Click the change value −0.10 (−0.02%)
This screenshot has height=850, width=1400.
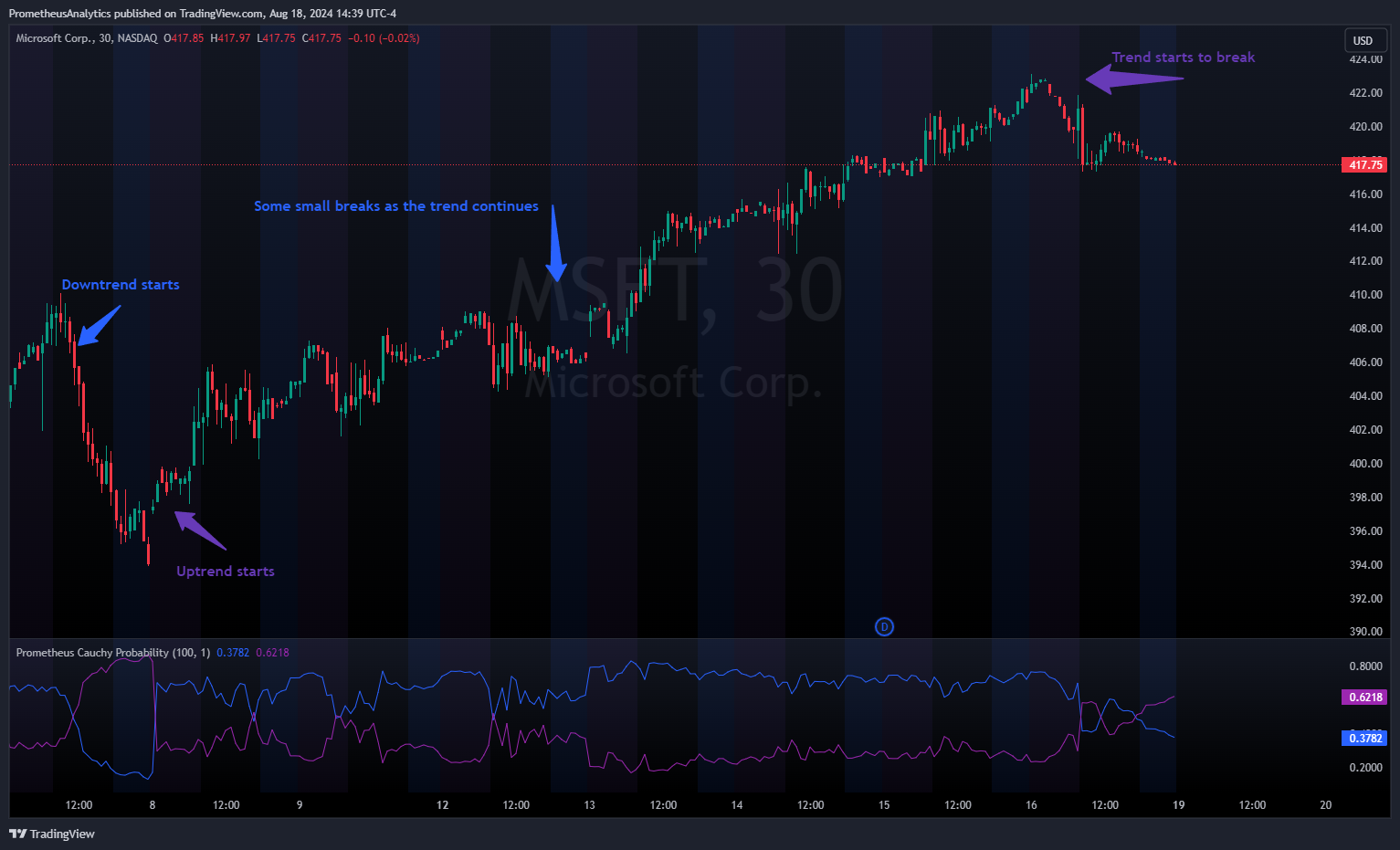point(384,38)
